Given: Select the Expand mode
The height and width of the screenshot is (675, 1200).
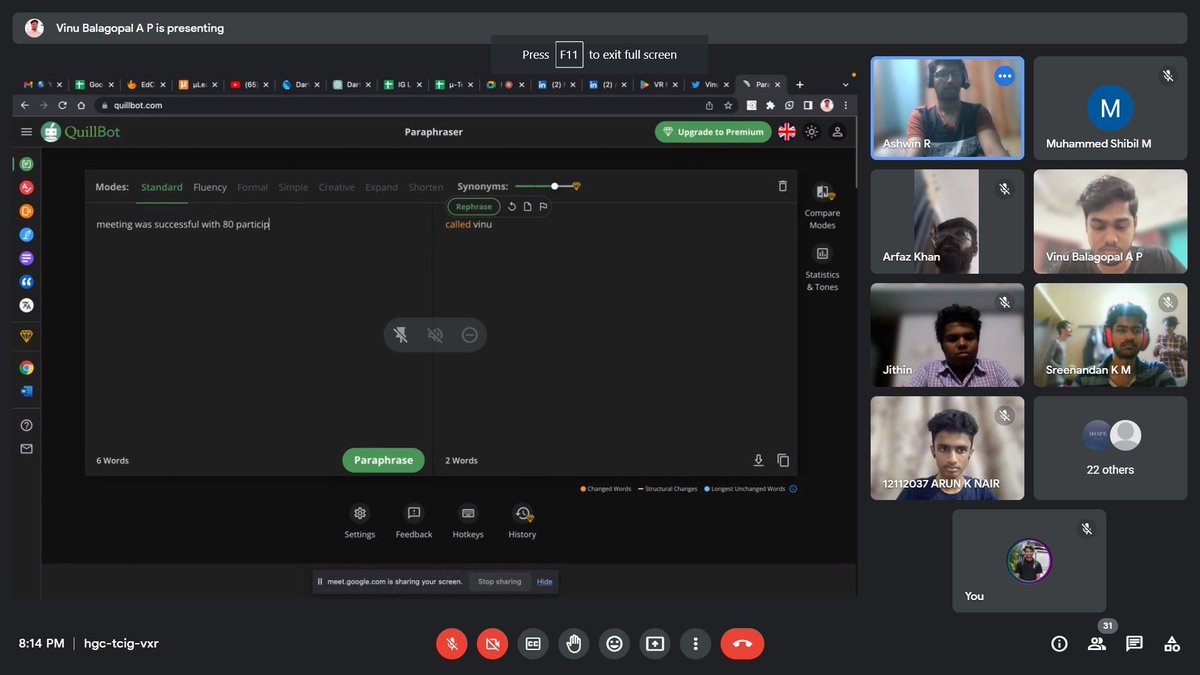Looking at the screenshot, I should click(382, 187).
